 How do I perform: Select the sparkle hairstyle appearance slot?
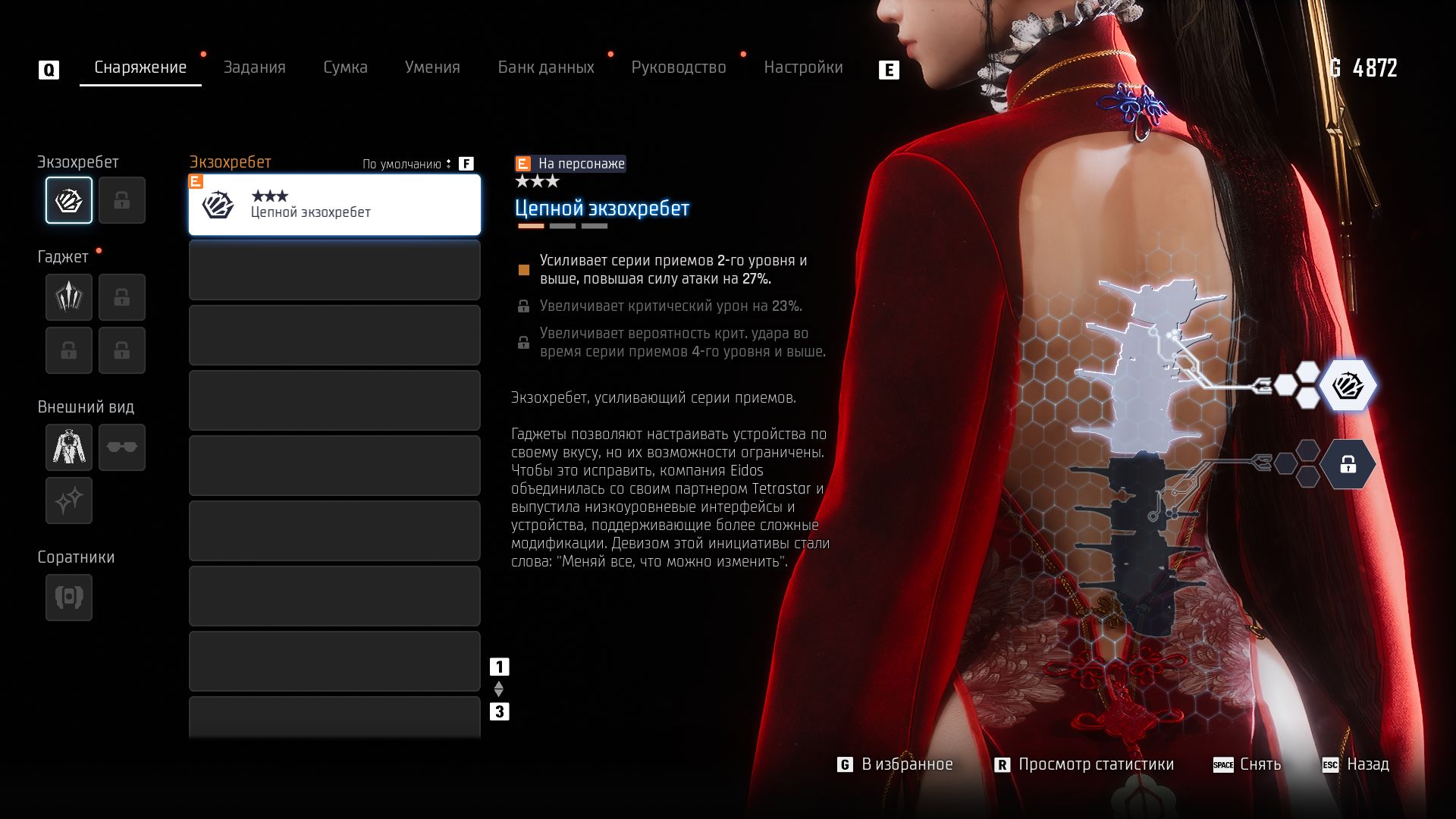coord(69,500)
